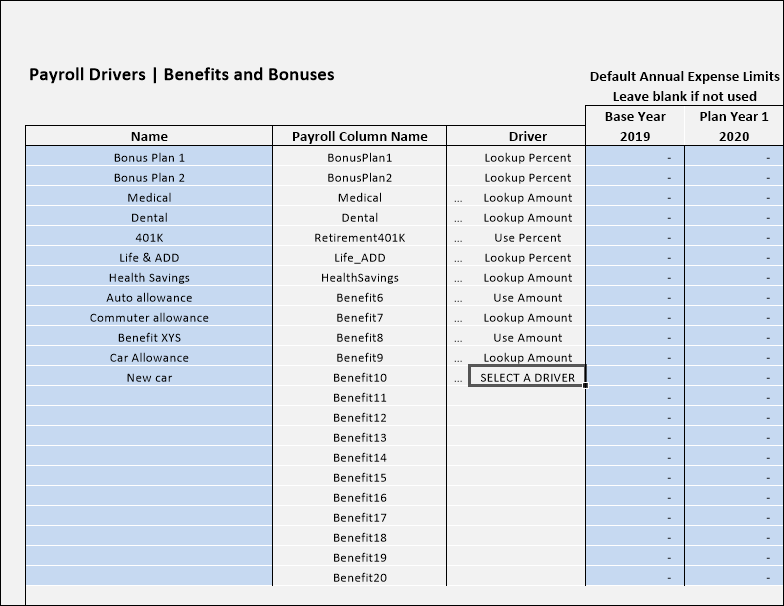
Task: Click the ellipsis in the Benefit10 row
Action: tap(458, 378)
